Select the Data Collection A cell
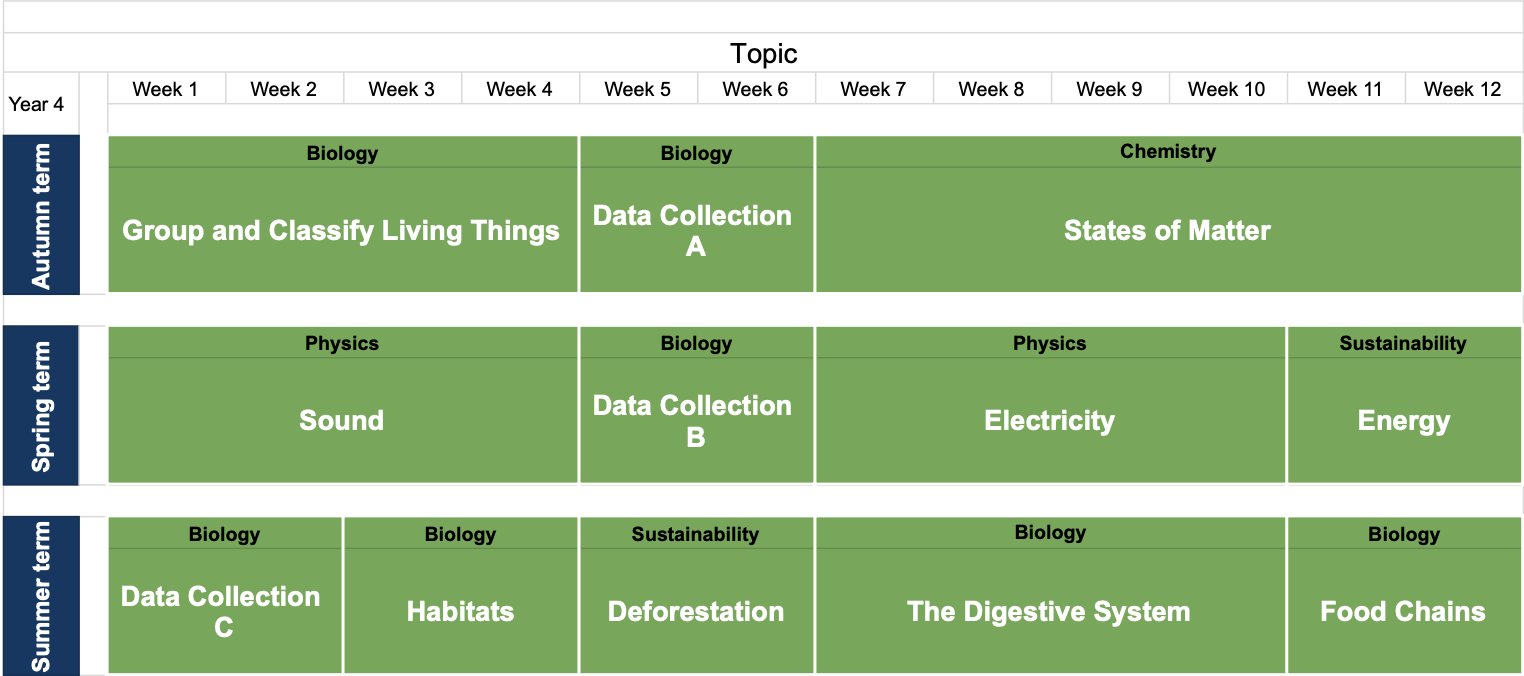 pos(695,231)
